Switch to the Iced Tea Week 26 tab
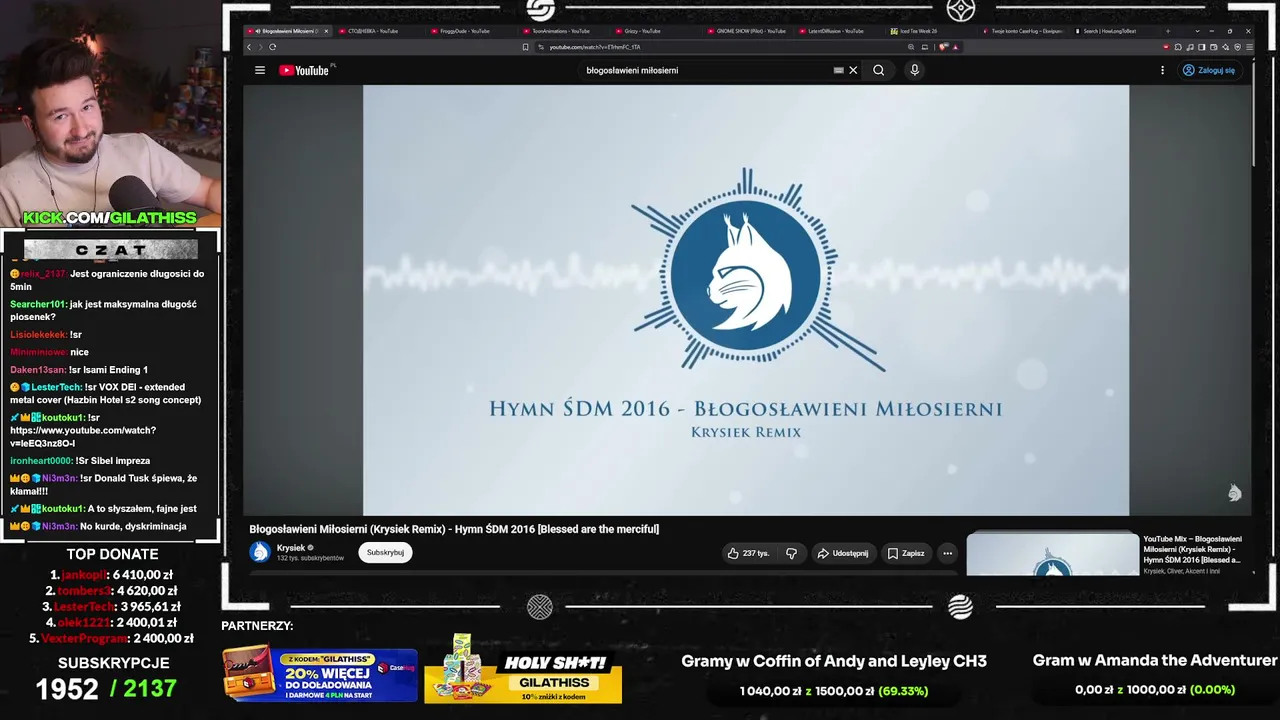Screen dimensions: 1280x720 point(931,31)
